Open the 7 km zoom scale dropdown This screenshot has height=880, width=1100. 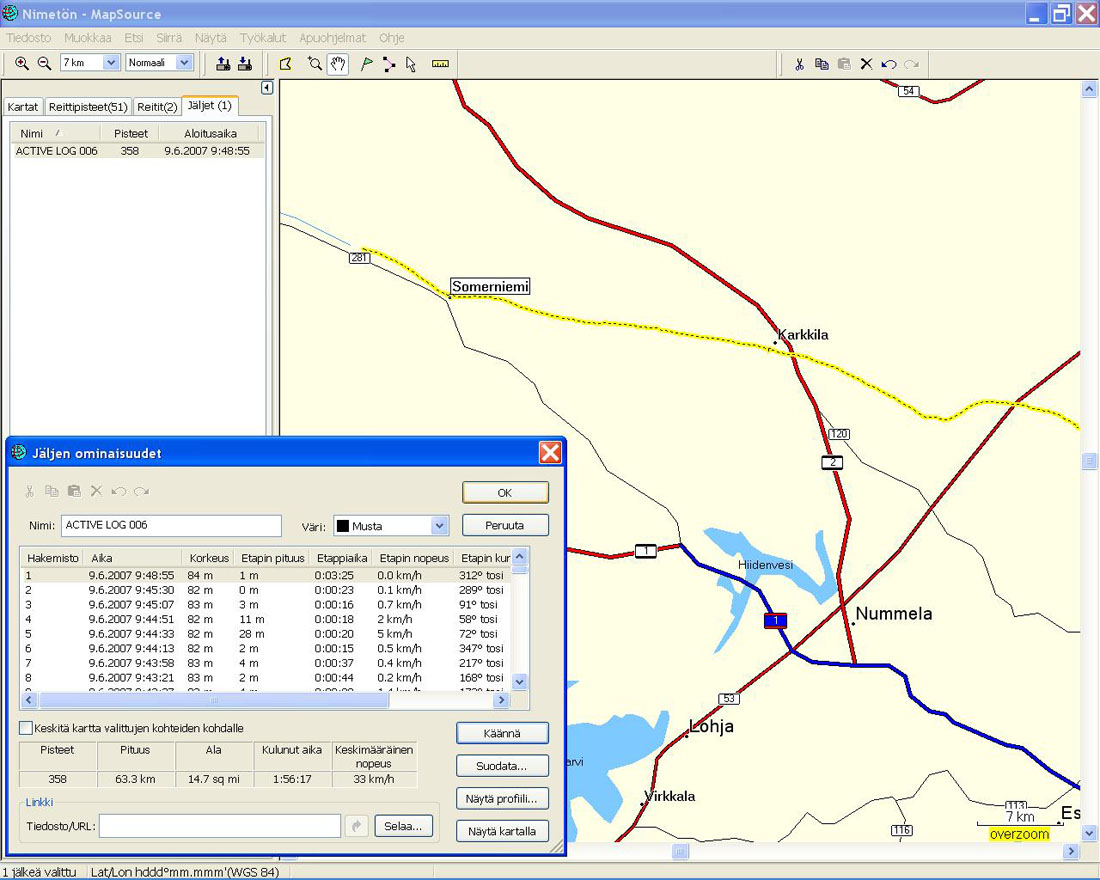pos(111,62)
